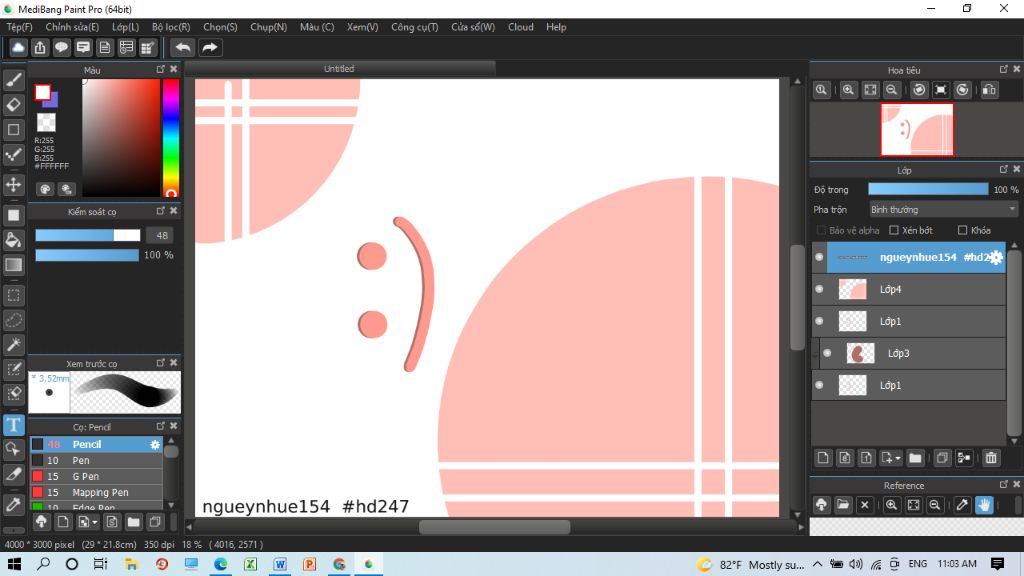The image size is (1024, 576).
Task: Activate the hand tool in Reference panel
Action: click(984, 505)
